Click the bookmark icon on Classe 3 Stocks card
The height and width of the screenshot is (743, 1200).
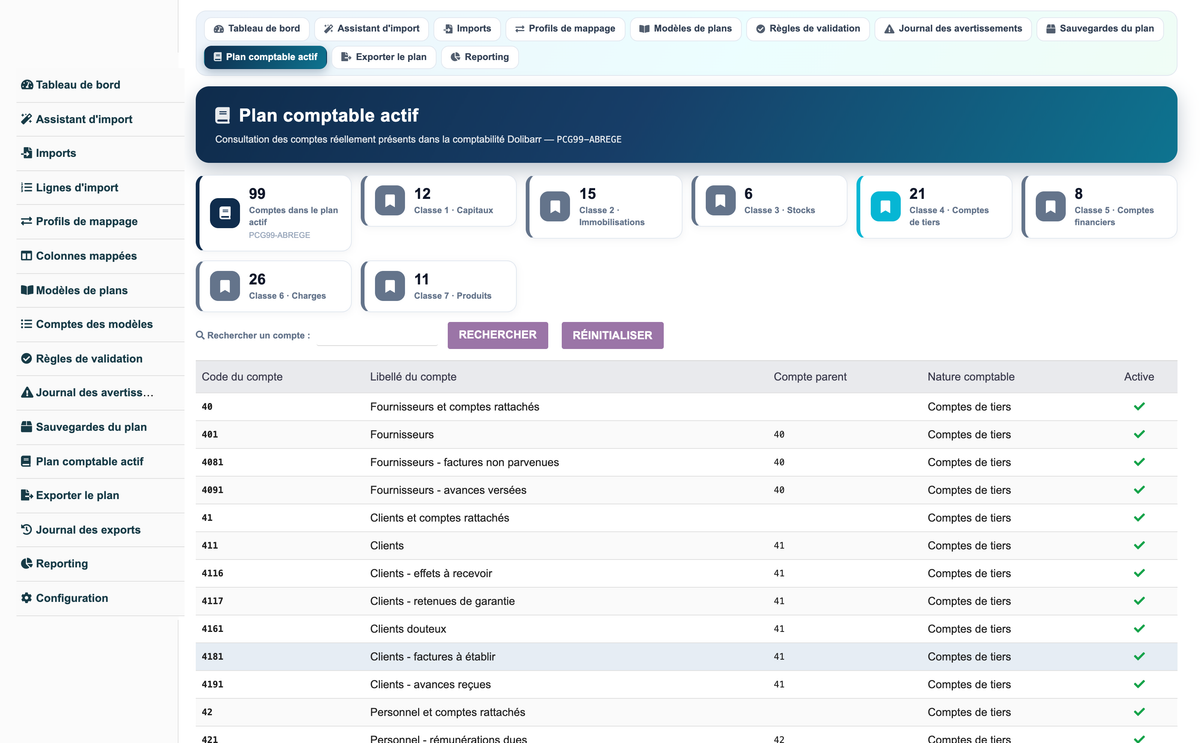720,201
